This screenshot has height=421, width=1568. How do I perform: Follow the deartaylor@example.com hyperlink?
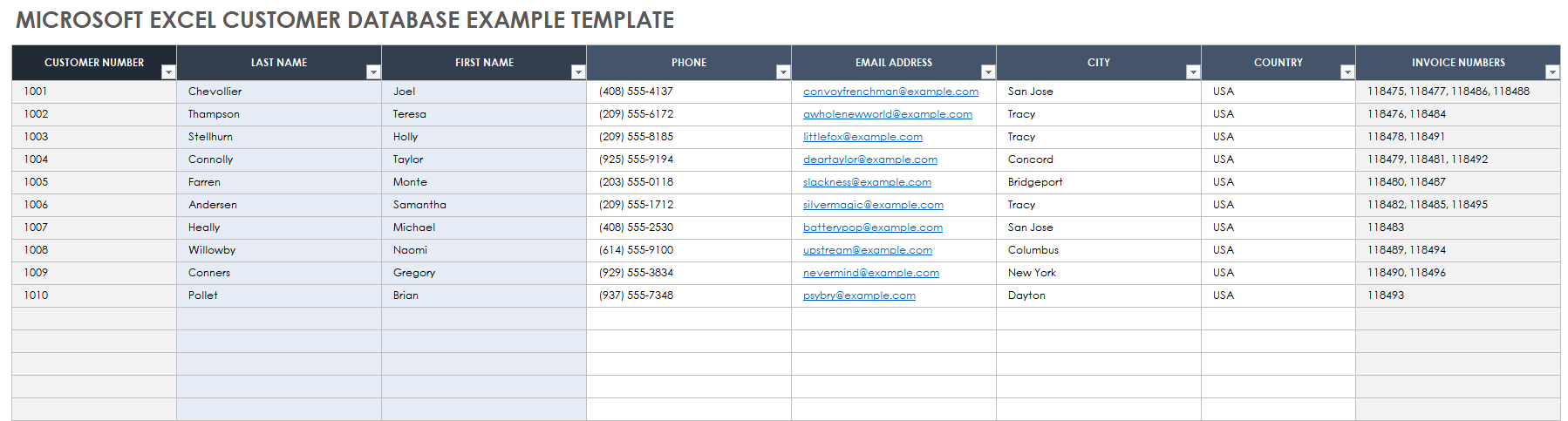point(869,160)
